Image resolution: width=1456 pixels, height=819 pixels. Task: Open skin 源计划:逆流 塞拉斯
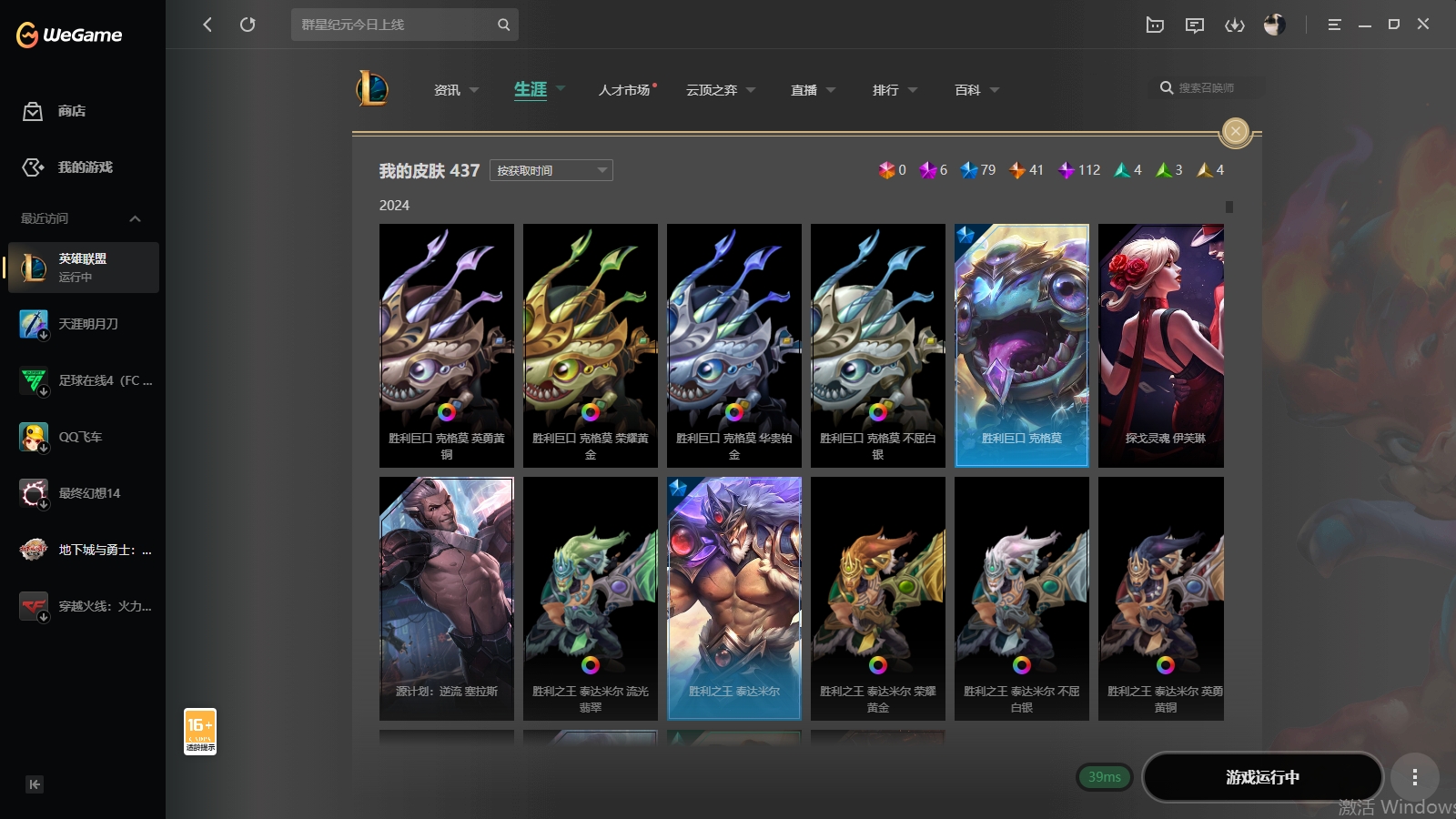pyautogui.click(x=447, y=599)
